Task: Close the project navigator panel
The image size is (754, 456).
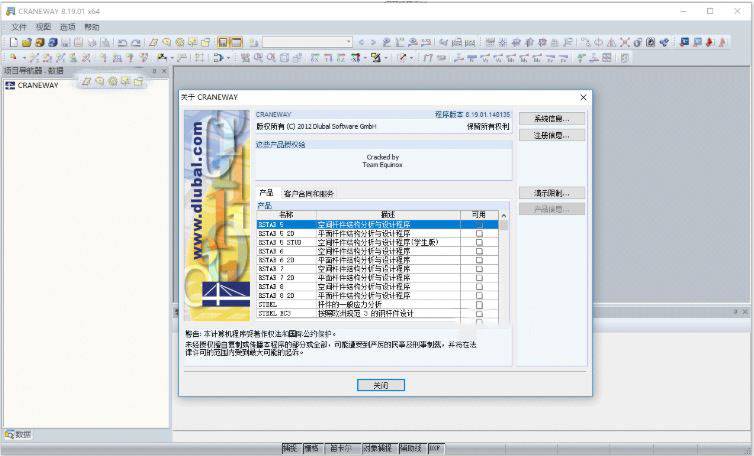Action: (164, 71)
